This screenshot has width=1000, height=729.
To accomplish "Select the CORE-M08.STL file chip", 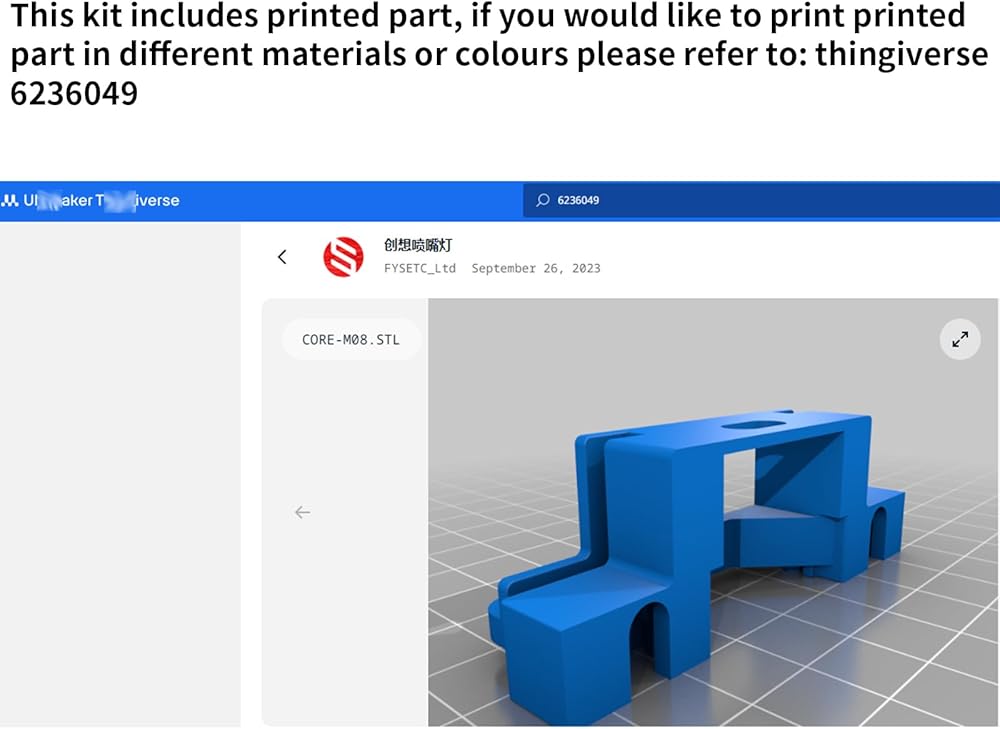I will (351, 340).
